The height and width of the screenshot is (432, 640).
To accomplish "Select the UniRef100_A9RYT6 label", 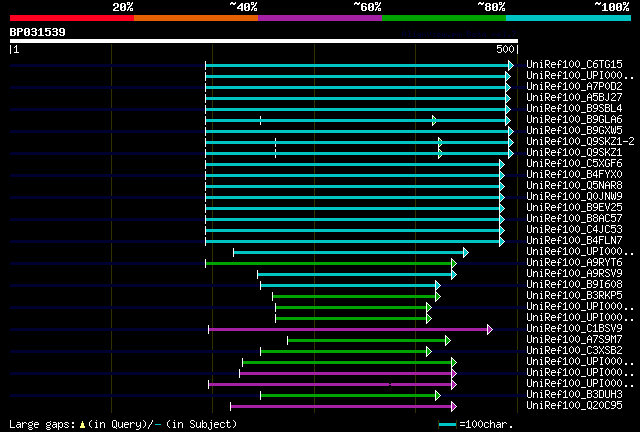I will click(574, 263).
